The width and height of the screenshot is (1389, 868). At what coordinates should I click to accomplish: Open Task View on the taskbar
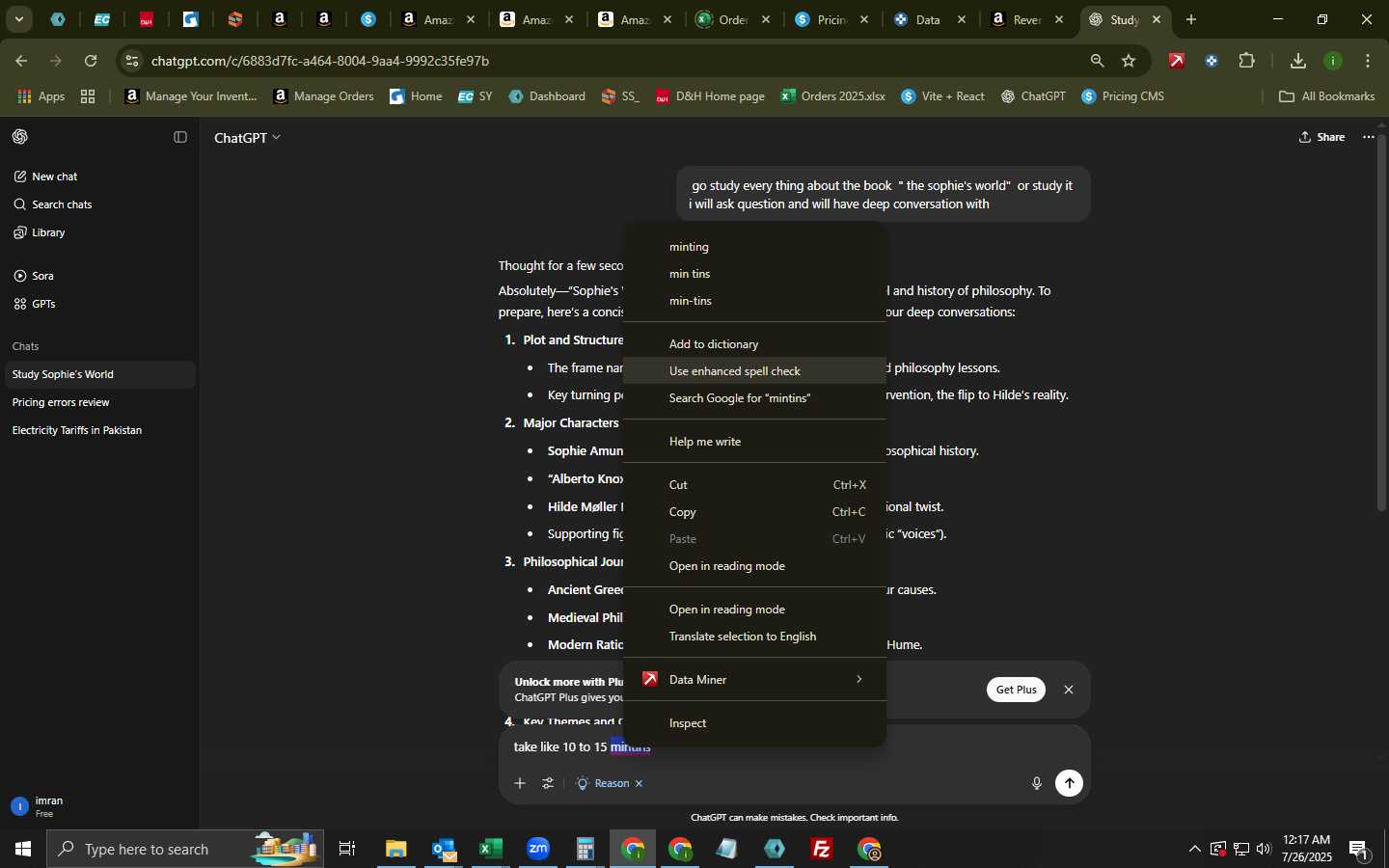click(347, 849)
